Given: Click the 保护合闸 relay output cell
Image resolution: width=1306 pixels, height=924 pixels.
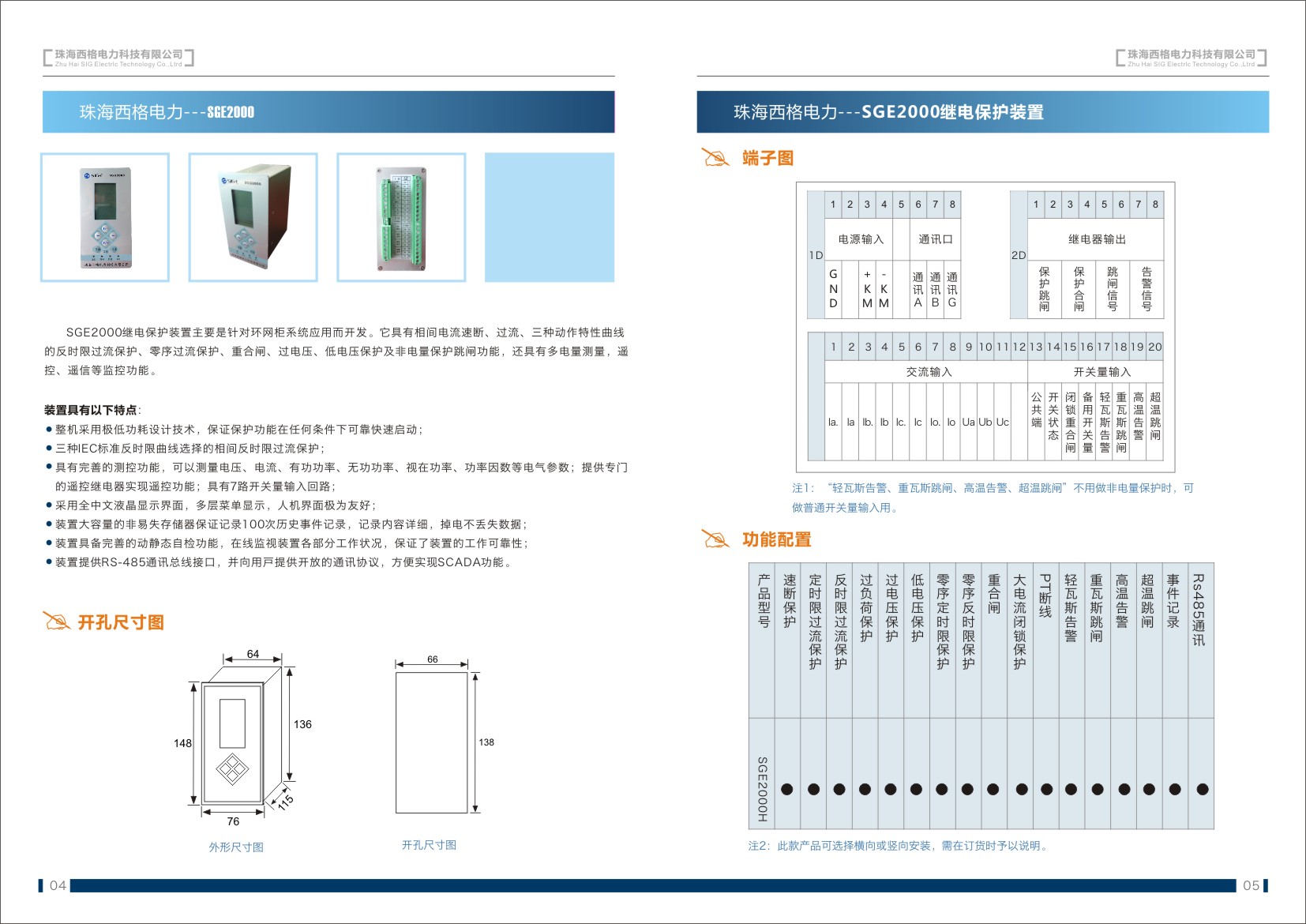Looking at the screenshot, I should pyautogui.click(x=1079, y=289).
